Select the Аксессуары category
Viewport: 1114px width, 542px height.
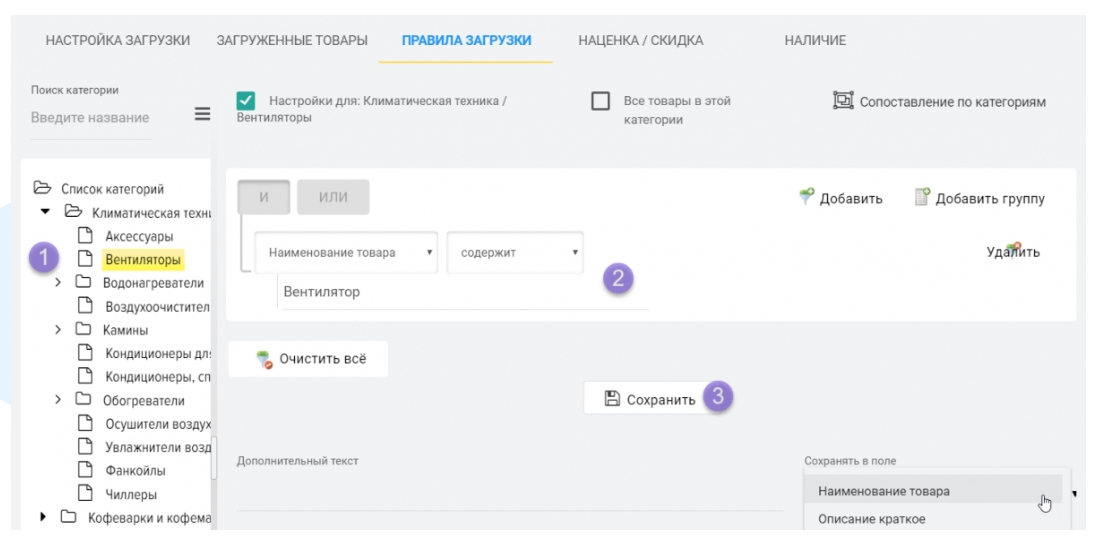point(139,236)
